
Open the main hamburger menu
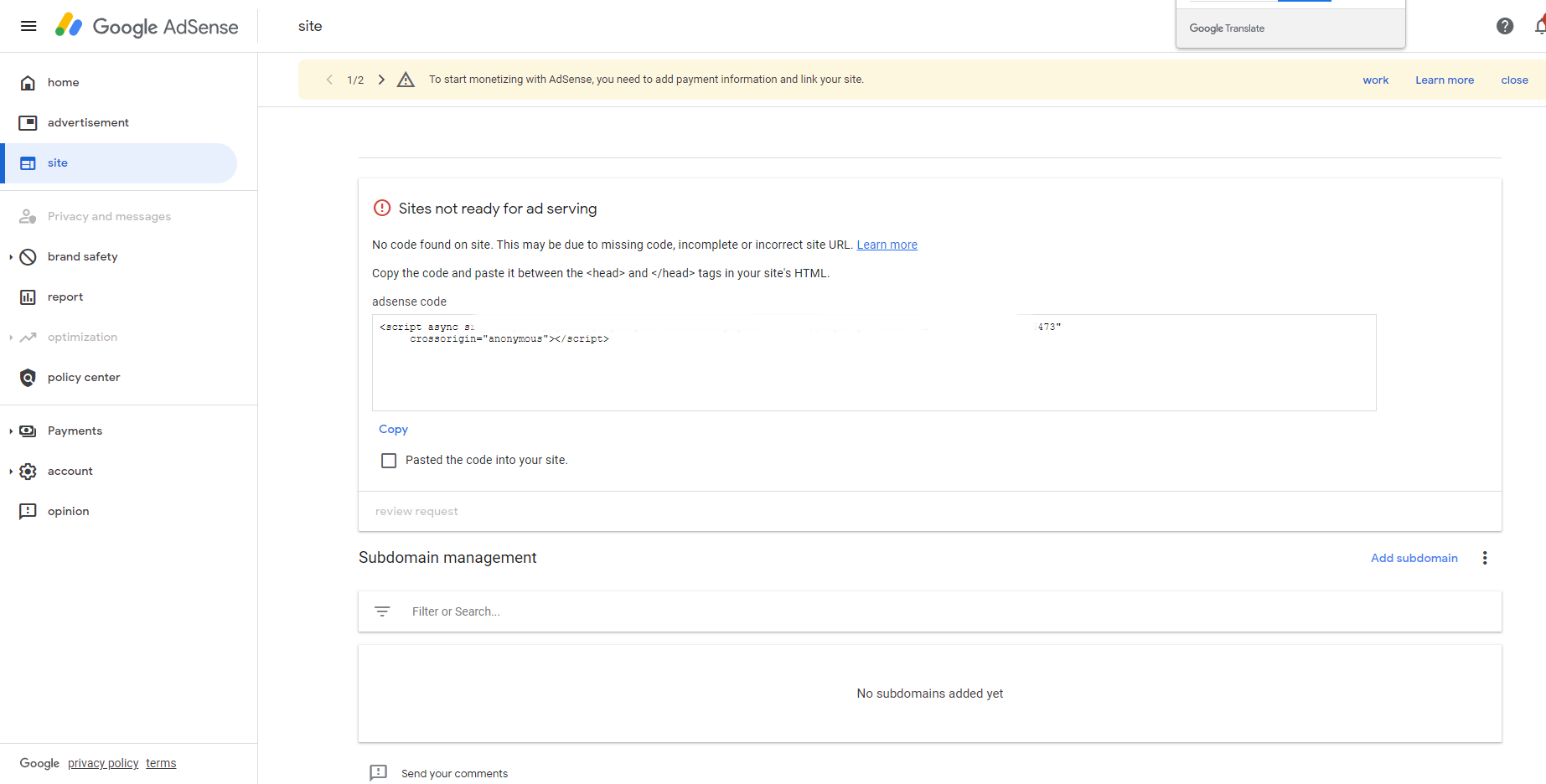(28, 26)
